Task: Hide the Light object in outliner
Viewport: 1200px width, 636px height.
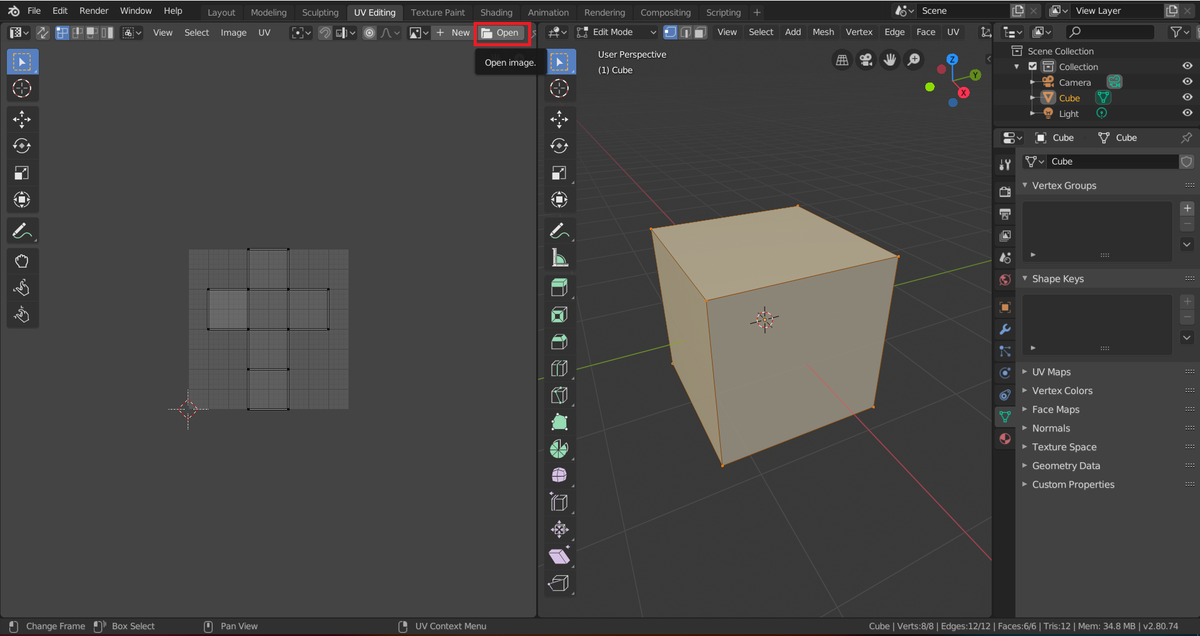Action: [x=1187, y=114]
